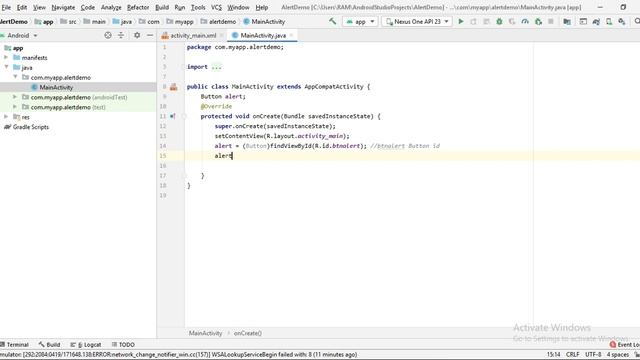Image resolution: width=640 pixels, height=360 pixels.
Task: Select the app module in the project tree
Action: click(18, 48)
